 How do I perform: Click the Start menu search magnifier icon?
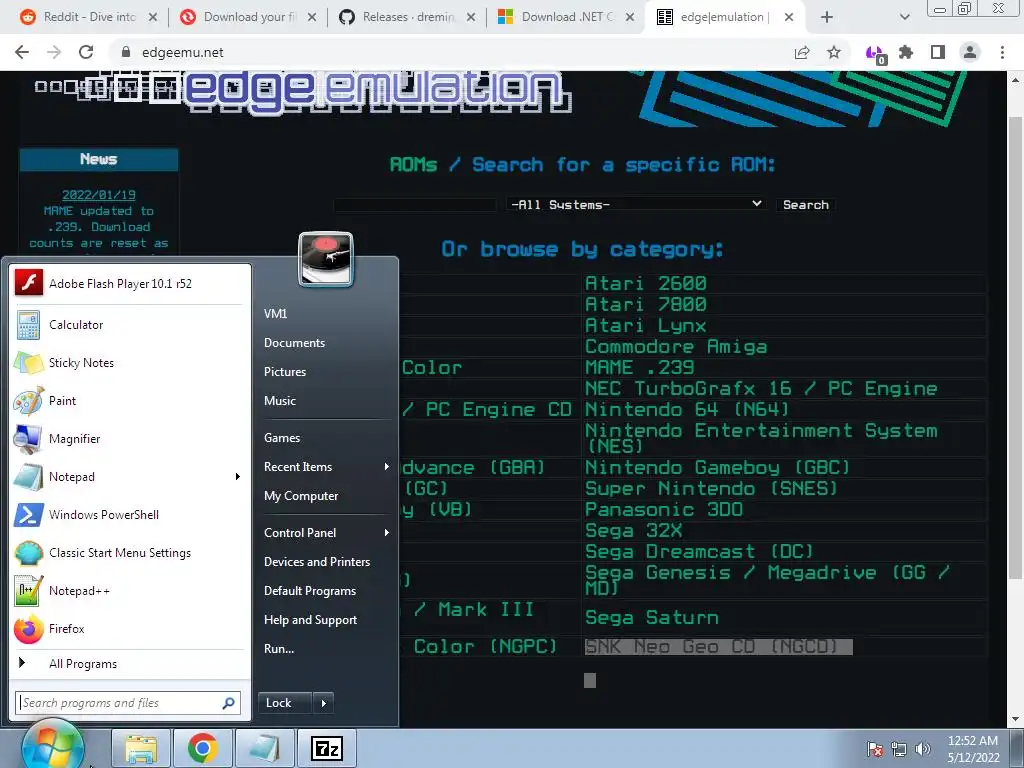click(x=229, y=703)
